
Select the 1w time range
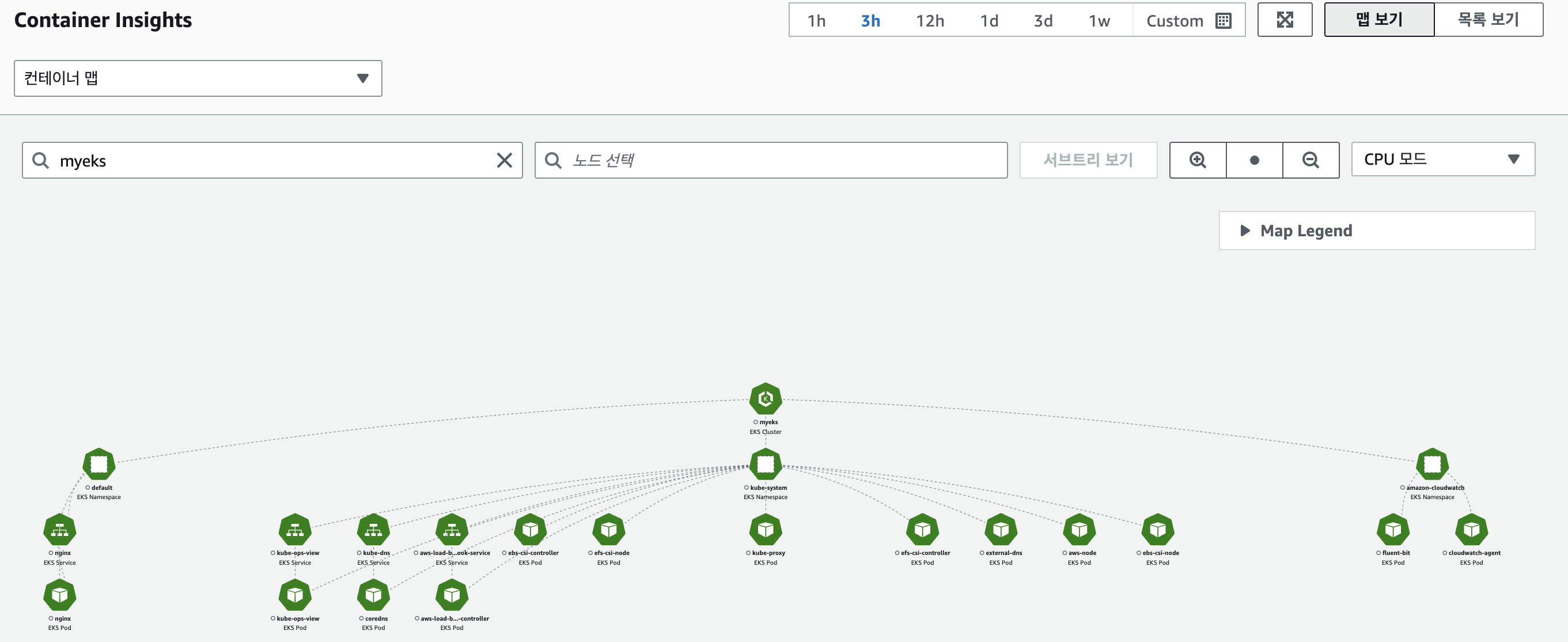click(1099, 21)
